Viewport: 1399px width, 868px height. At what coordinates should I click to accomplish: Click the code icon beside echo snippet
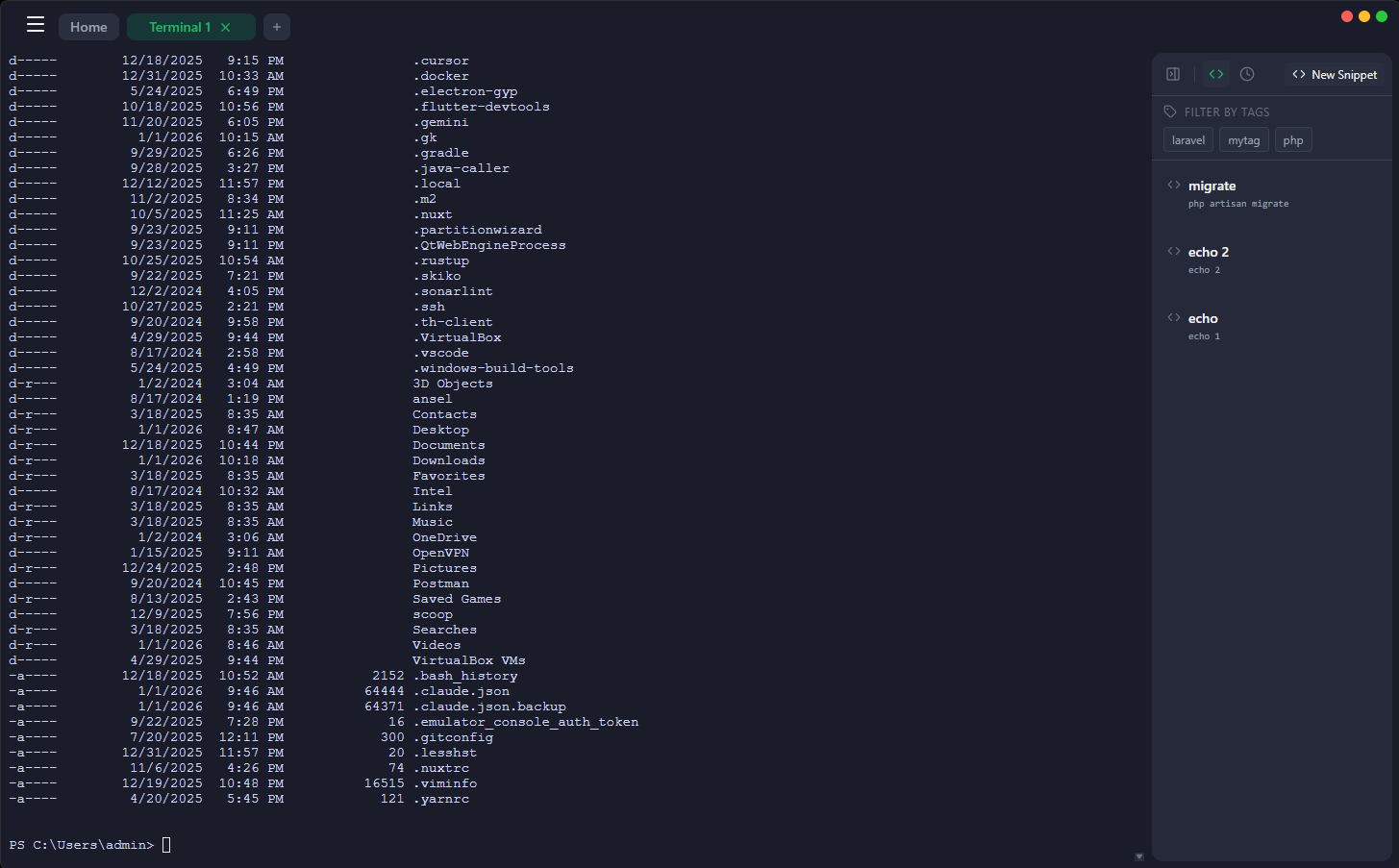point(1173,317)
